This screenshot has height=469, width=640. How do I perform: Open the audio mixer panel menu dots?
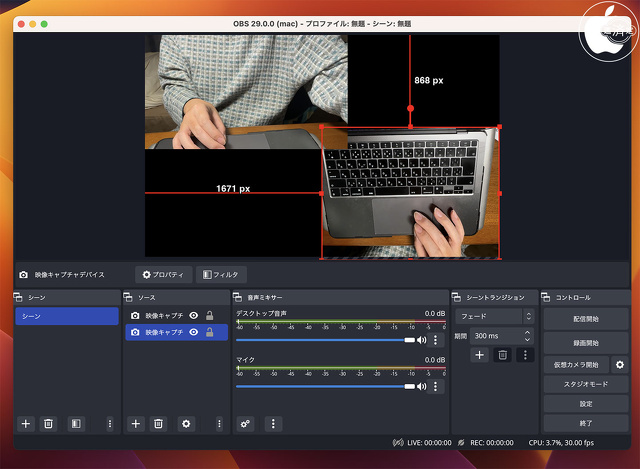coord(273,424)
